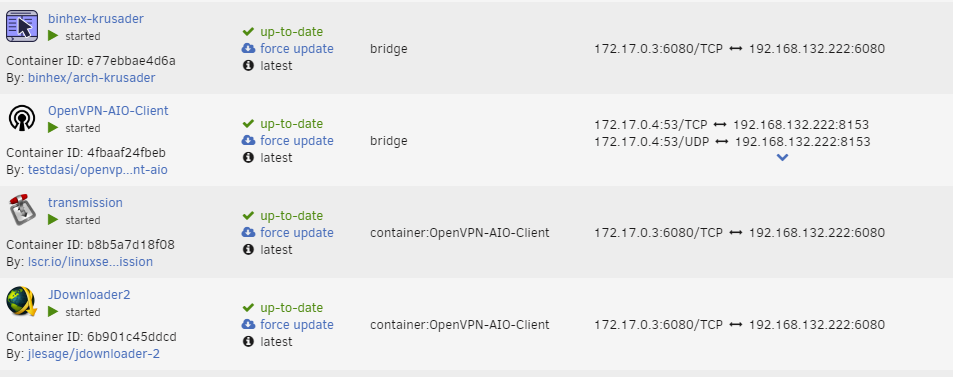Click the OpenVPN-AIO-Client antenna icon
Viewport: 953px width, 377px height.
(x=22, y=118)
